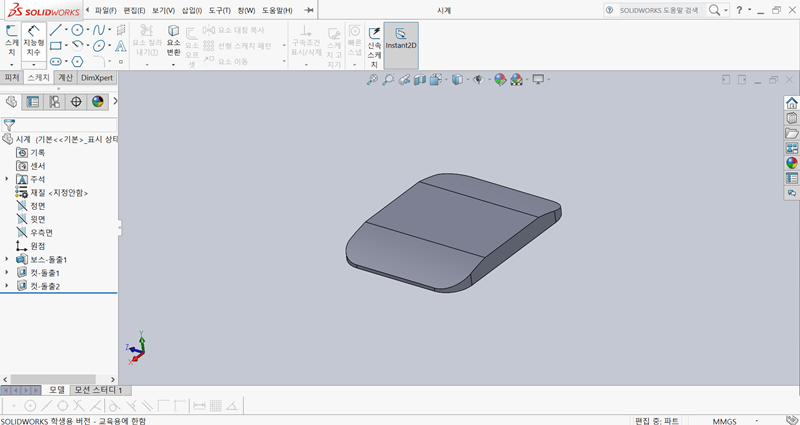The width and height of the screenshot is (800, 425).
Task: Open the DisplayManager color ball tab
Action: [97, 102]
